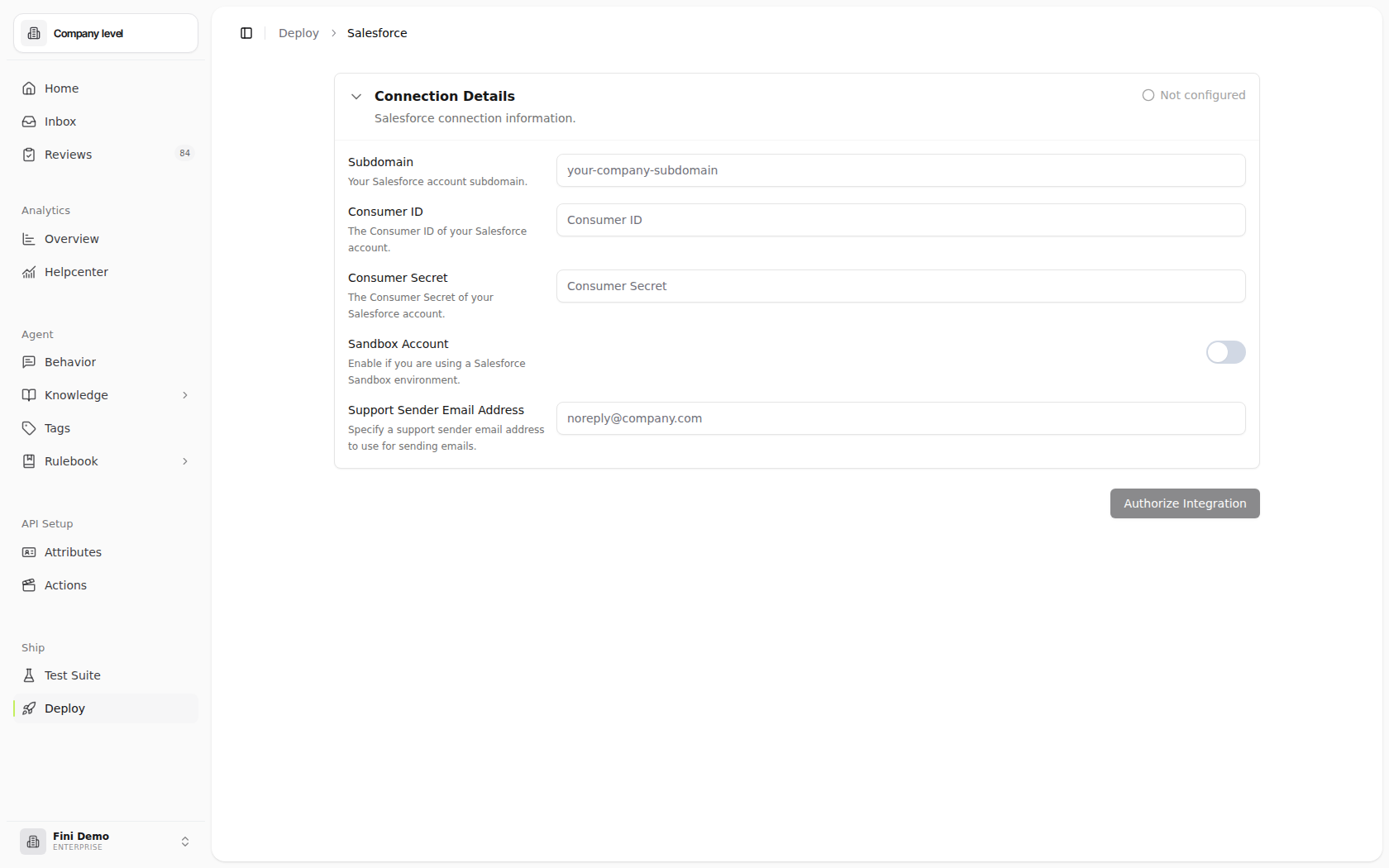Viewport: 1389px width, 868px height.
Task: Open the Fini Demo workspace switcher
Action: [106, 842]
